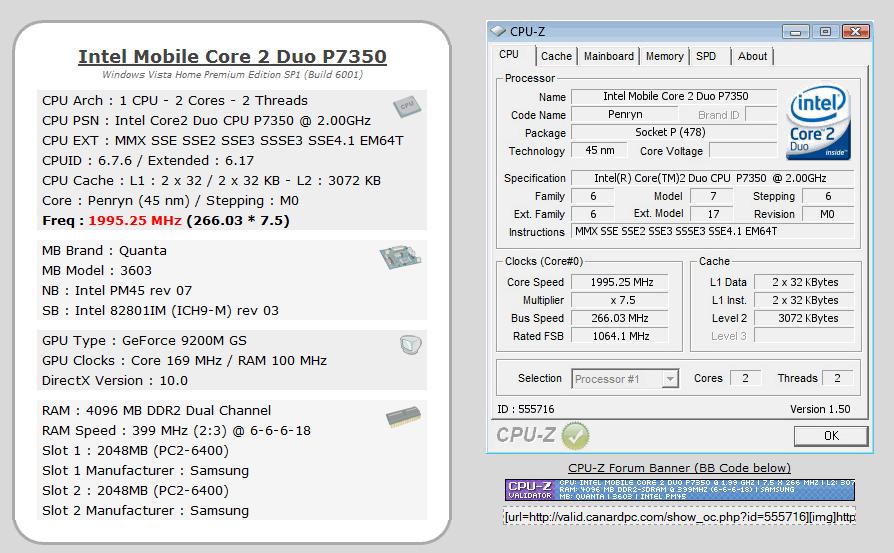This screenshot has height=553, width=894.
Task: Select the BB code URL text field
Action: coord(680,517)
